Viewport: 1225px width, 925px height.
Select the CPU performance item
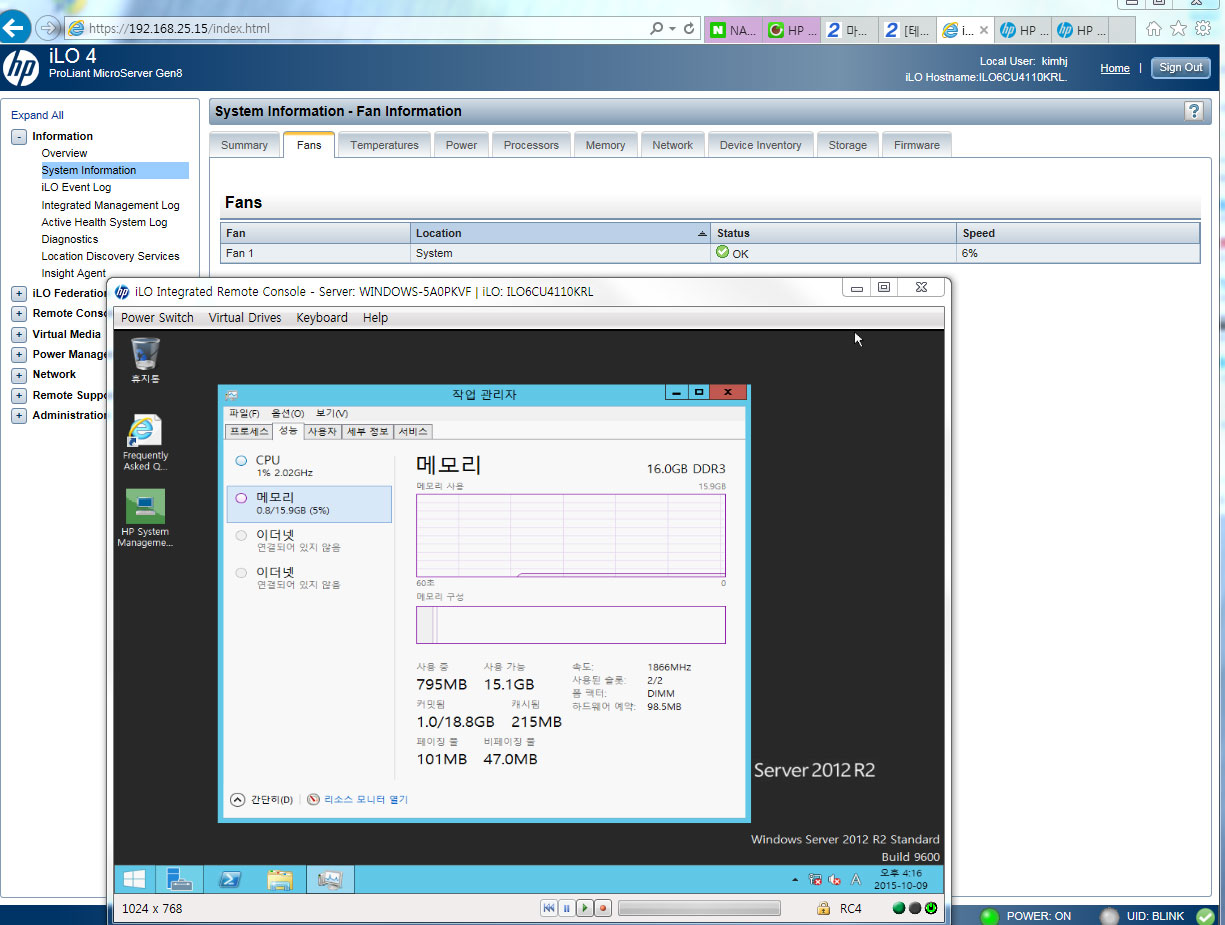(309, 465)
